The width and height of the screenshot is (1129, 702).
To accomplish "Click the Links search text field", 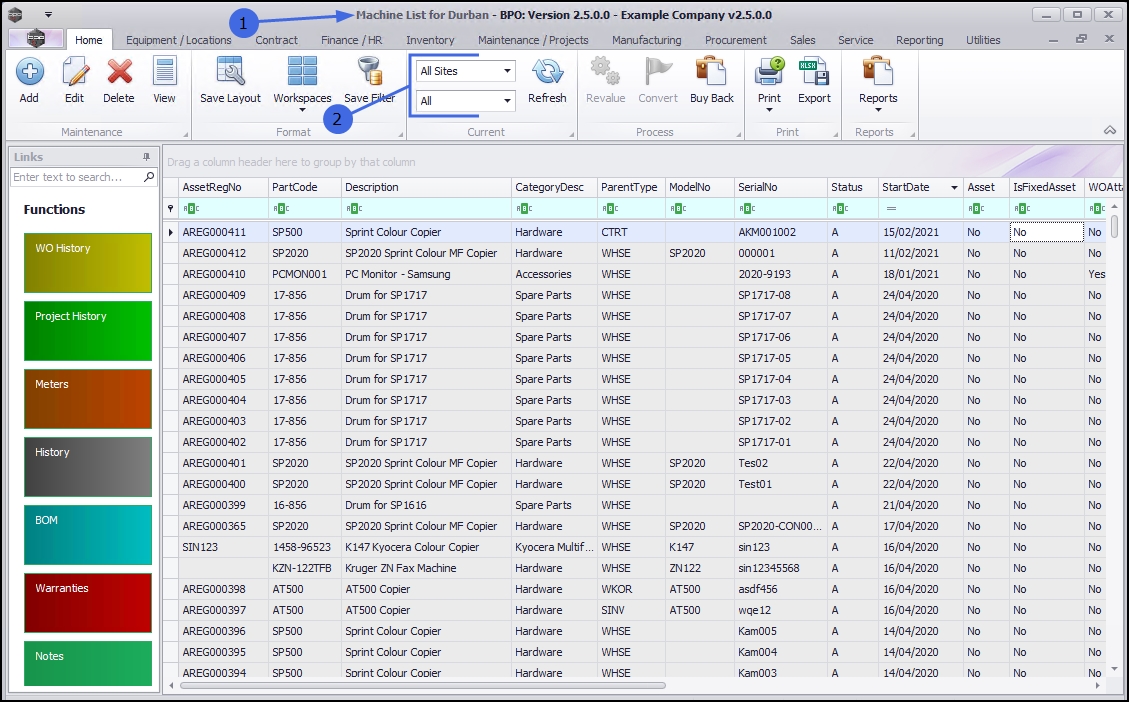I will (76, 177).
